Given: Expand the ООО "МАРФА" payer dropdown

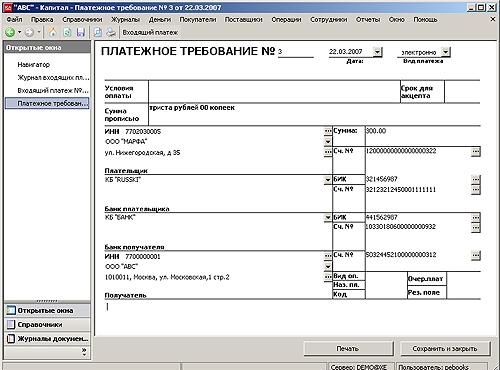Looking at the screenshot, I should point(328,142).
